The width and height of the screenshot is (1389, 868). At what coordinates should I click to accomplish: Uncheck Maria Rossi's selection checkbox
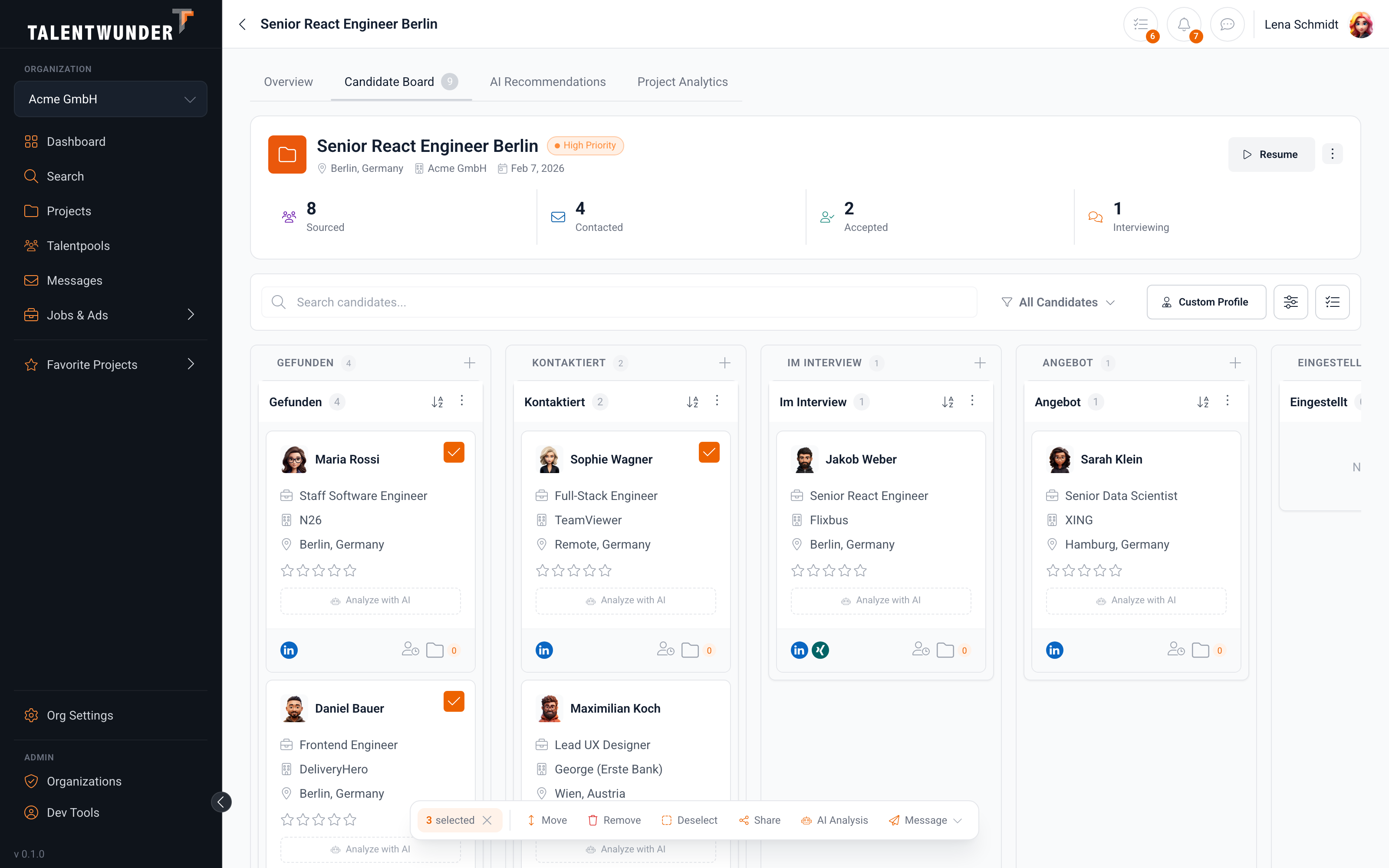454,452
